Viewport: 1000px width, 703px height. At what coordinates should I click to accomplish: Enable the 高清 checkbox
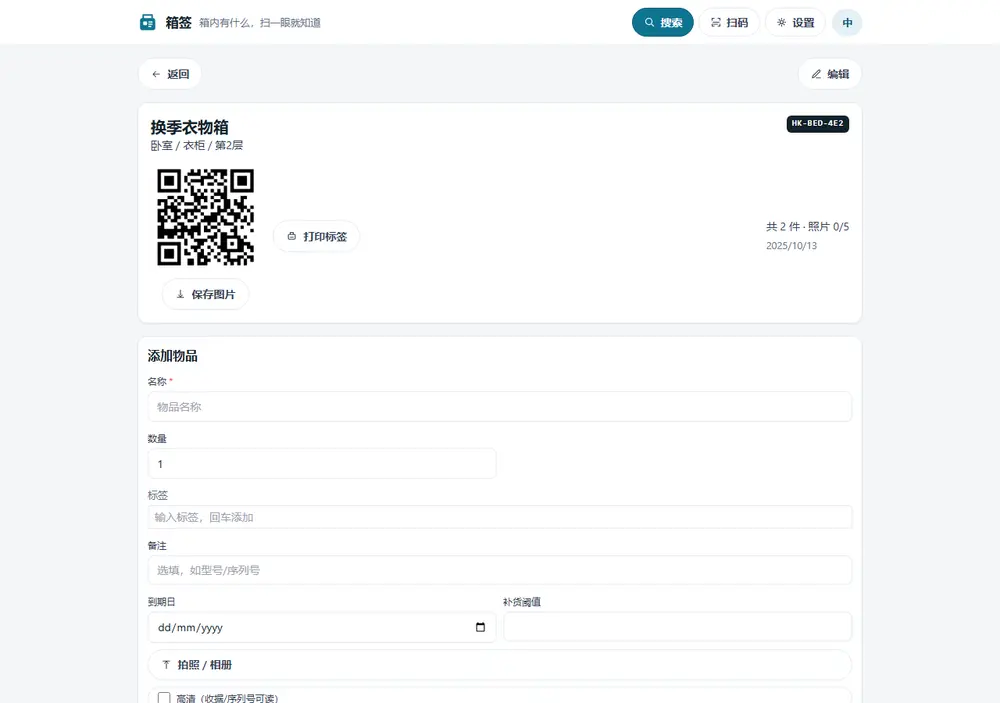(164, 699)
